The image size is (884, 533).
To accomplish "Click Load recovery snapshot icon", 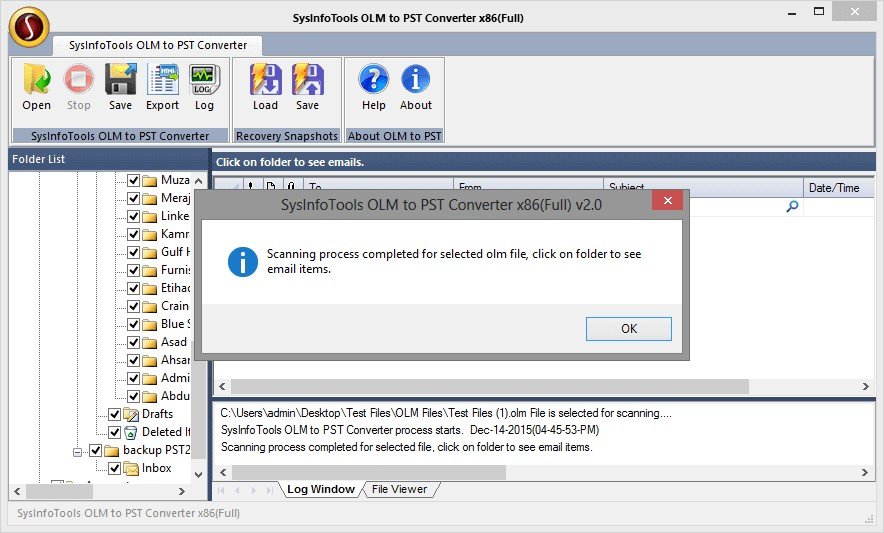I will (266, 79).
